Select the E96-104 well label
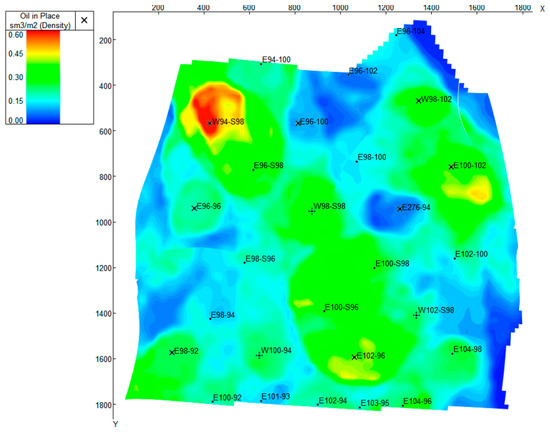This screenshot has height=432, width=550. [x=411, y=31]
